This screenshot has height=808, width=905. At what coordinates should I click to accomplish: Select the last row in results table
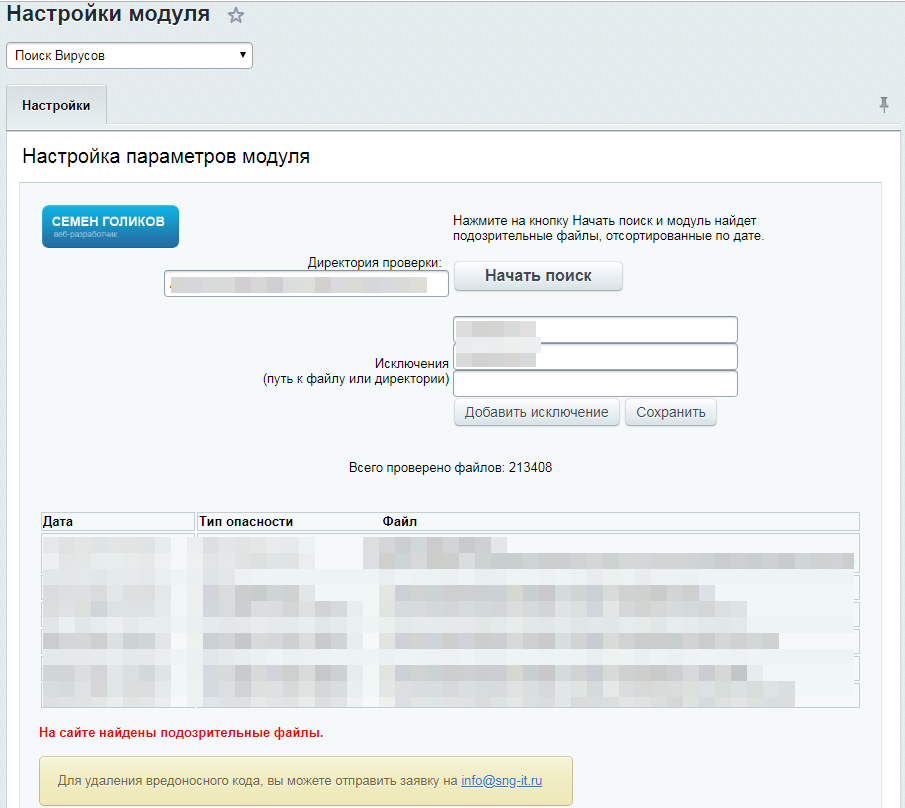450,694
